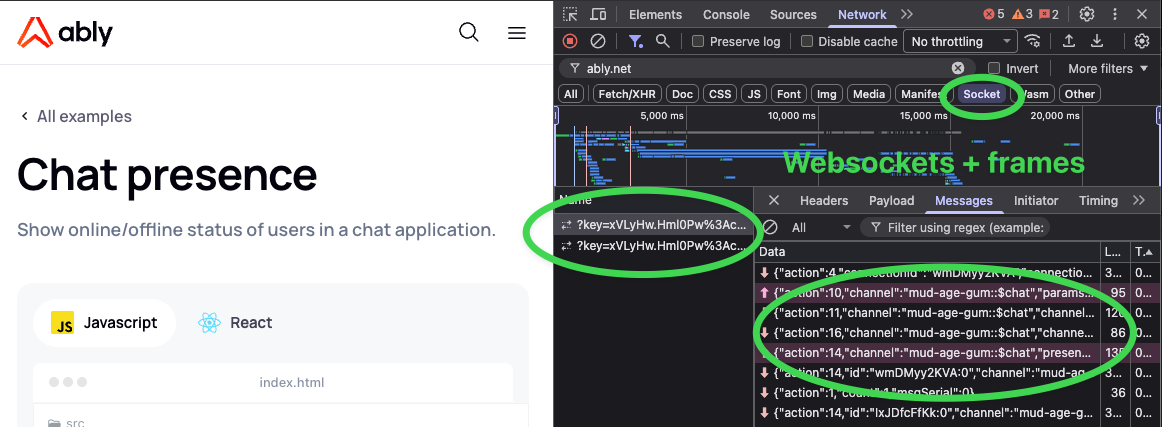Import a HAR file
1162x427 pixels.
click(1069, 42)
